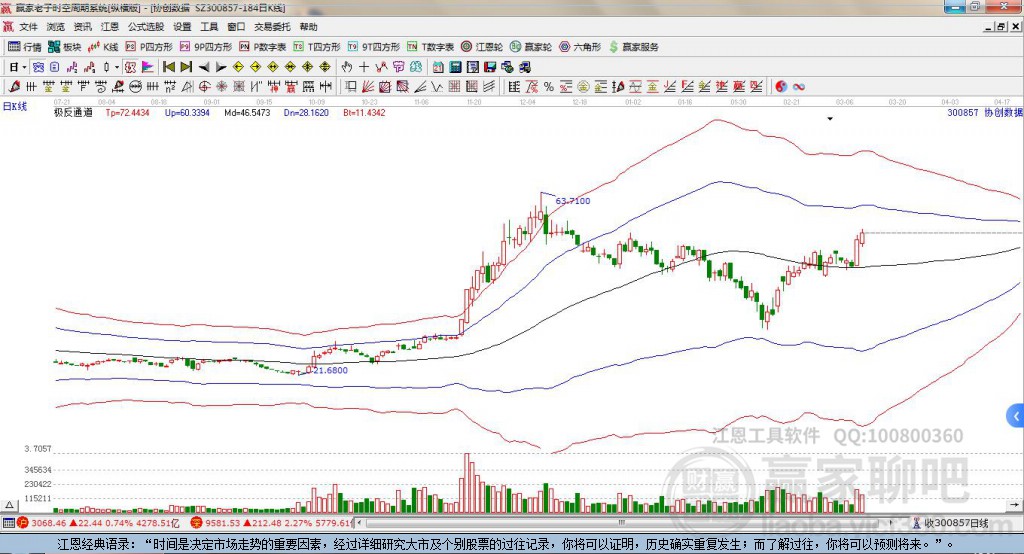This screenshot has width=1024, height=554.
Task: Open the 9T四方形 tool
Action: (x=374, y=47)
